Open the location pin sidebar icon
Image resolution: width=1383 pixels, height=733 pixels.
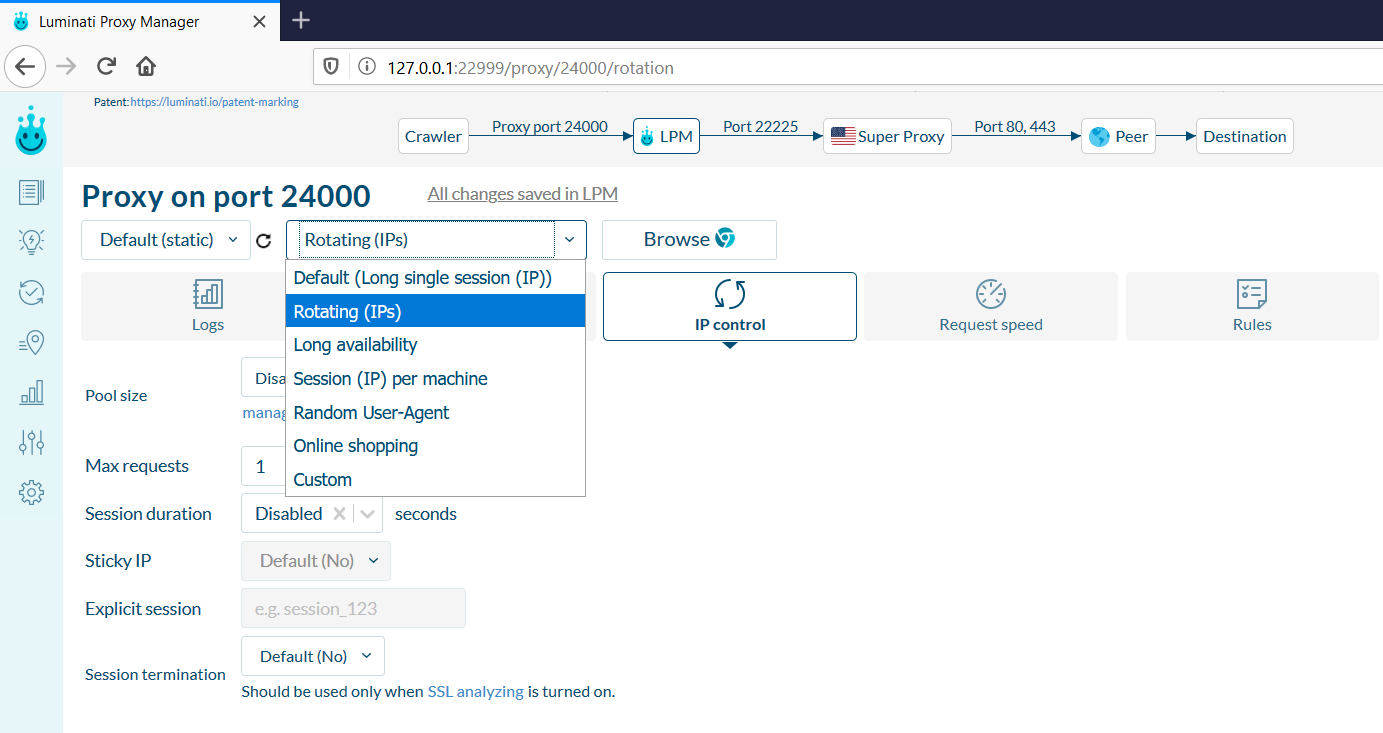click(x=31, y=343)
